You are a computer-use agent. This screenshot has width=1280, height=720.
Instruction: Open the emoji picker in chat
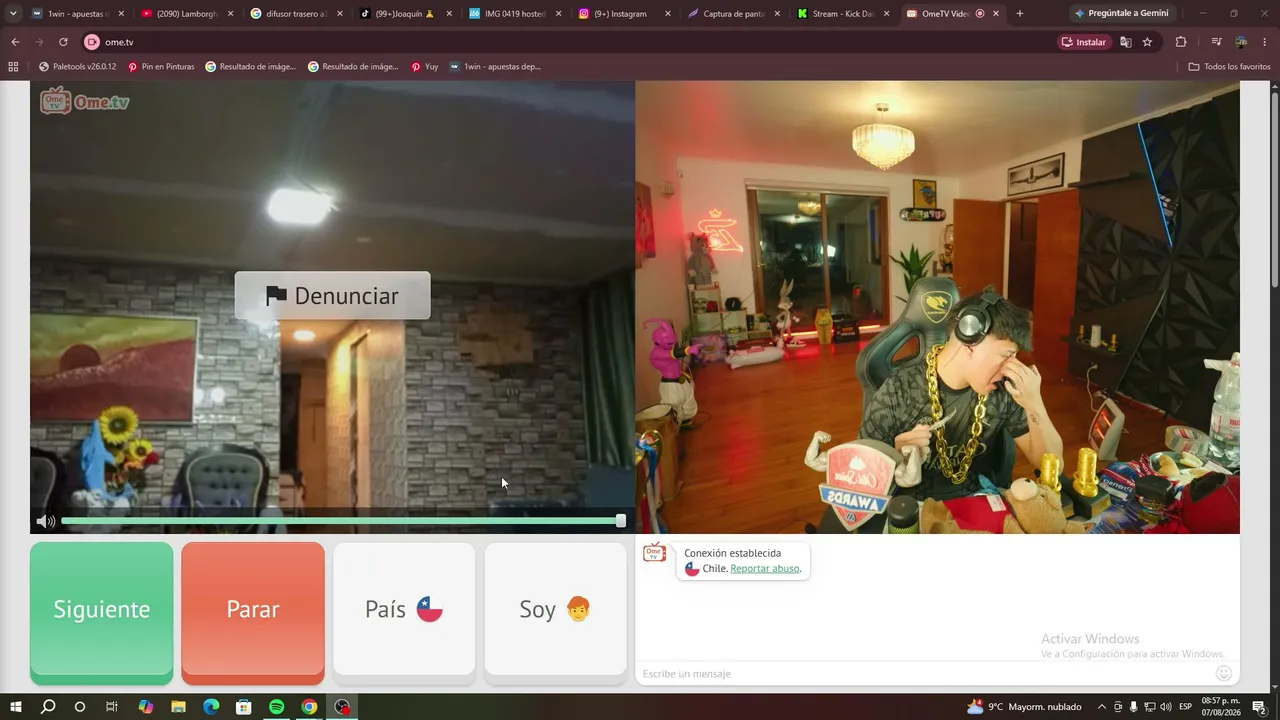coord(1224,673)
